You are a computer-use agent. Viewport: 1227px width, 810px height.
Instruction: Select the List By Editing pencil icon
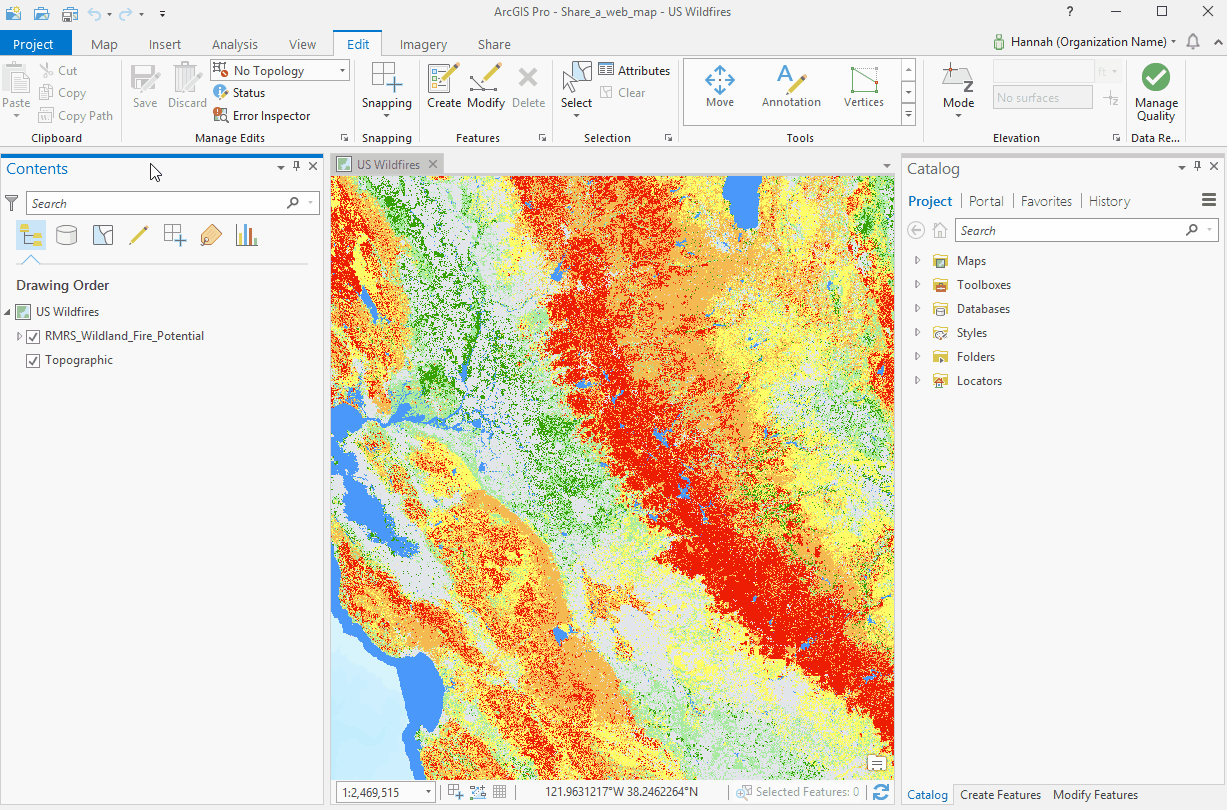coord(139,234)
